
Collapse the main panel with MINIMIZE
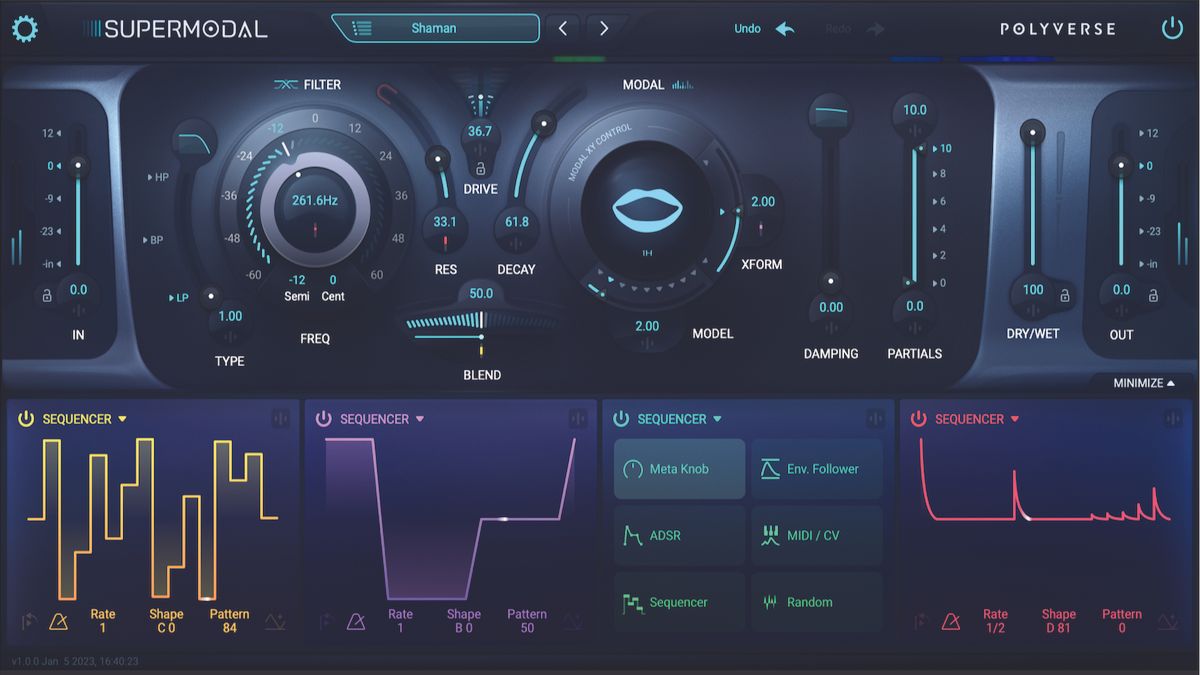click(x=1143, y=381)
